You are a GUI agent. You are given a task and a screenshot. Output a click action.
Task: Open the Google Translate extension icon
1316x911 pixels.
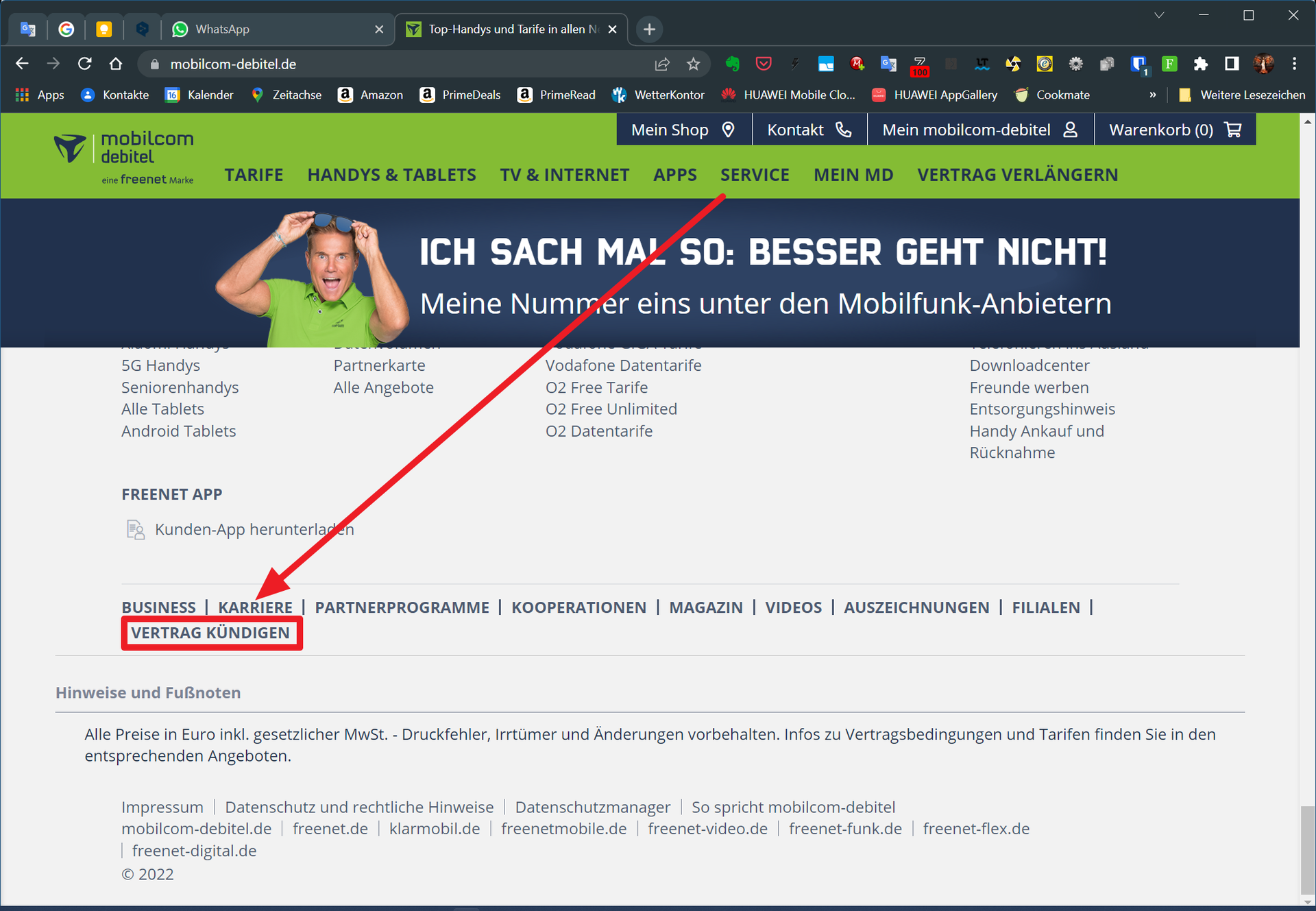click(888, 64)
